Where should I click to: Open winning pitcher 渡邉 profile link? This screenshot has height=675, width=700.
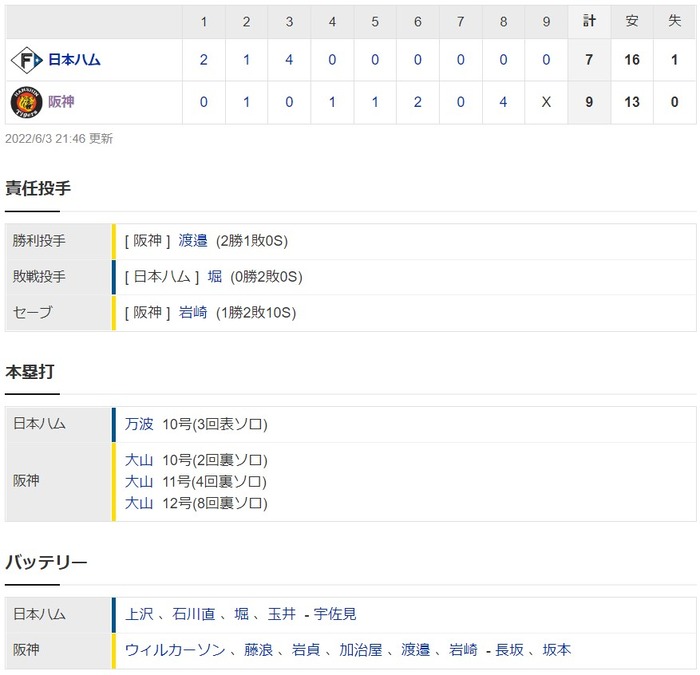pos(193,241)
